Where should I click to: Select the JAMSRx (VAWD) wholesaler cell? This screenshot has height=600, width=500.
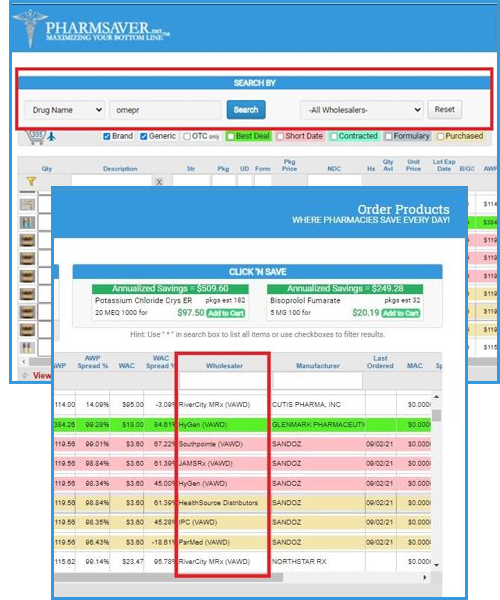(223, 464)
